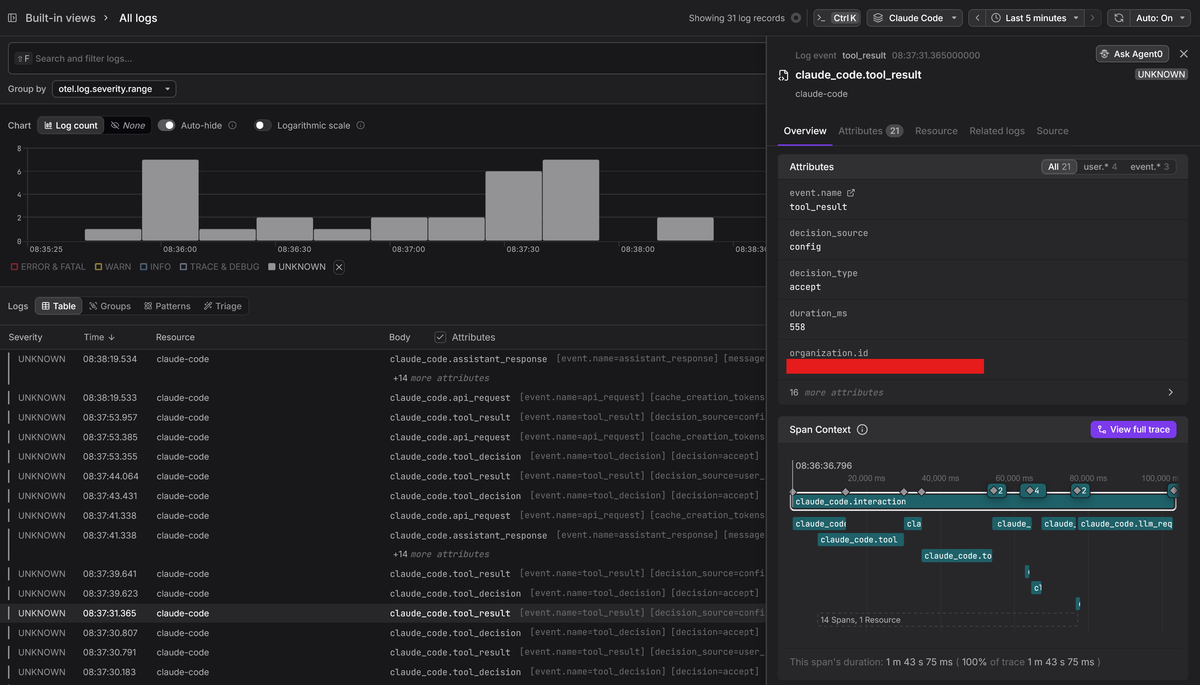
Task: Toggle the Auto-hide switch
Action: coord(167,125)
